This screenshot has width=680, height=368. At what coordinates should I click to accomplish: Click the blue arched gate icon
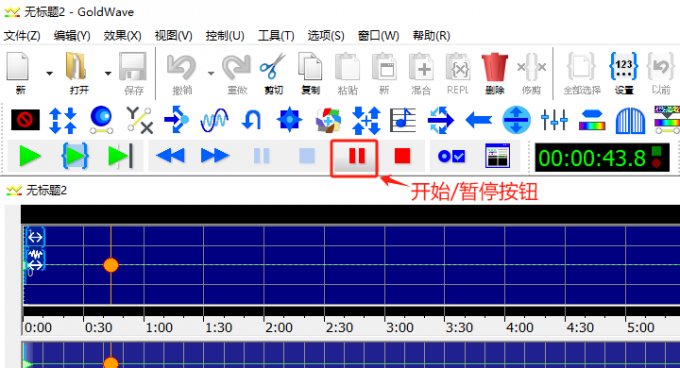[630, 120]
